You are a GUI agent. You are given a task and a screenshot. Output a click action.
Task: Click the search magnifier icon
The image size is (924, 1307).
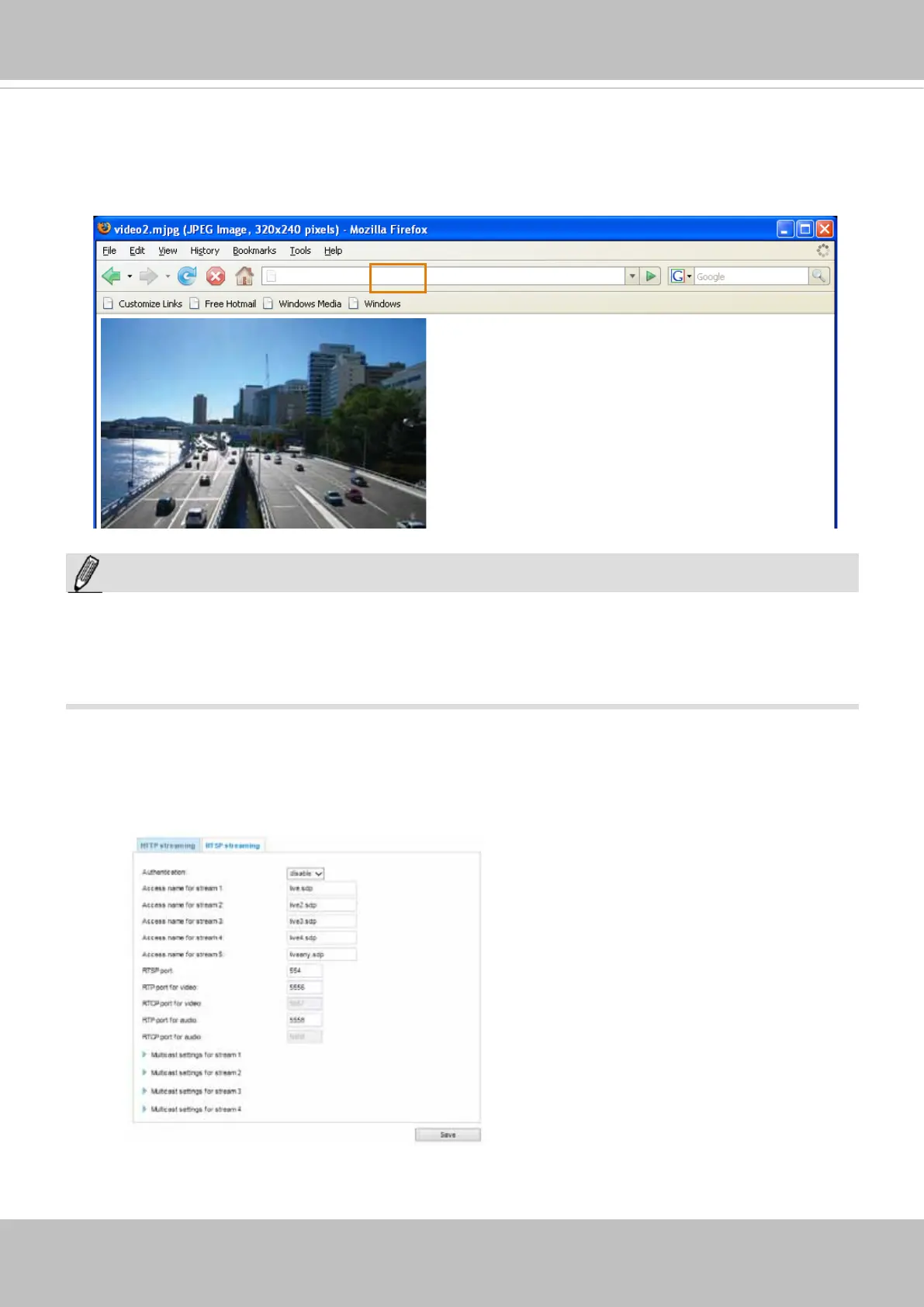818,276
